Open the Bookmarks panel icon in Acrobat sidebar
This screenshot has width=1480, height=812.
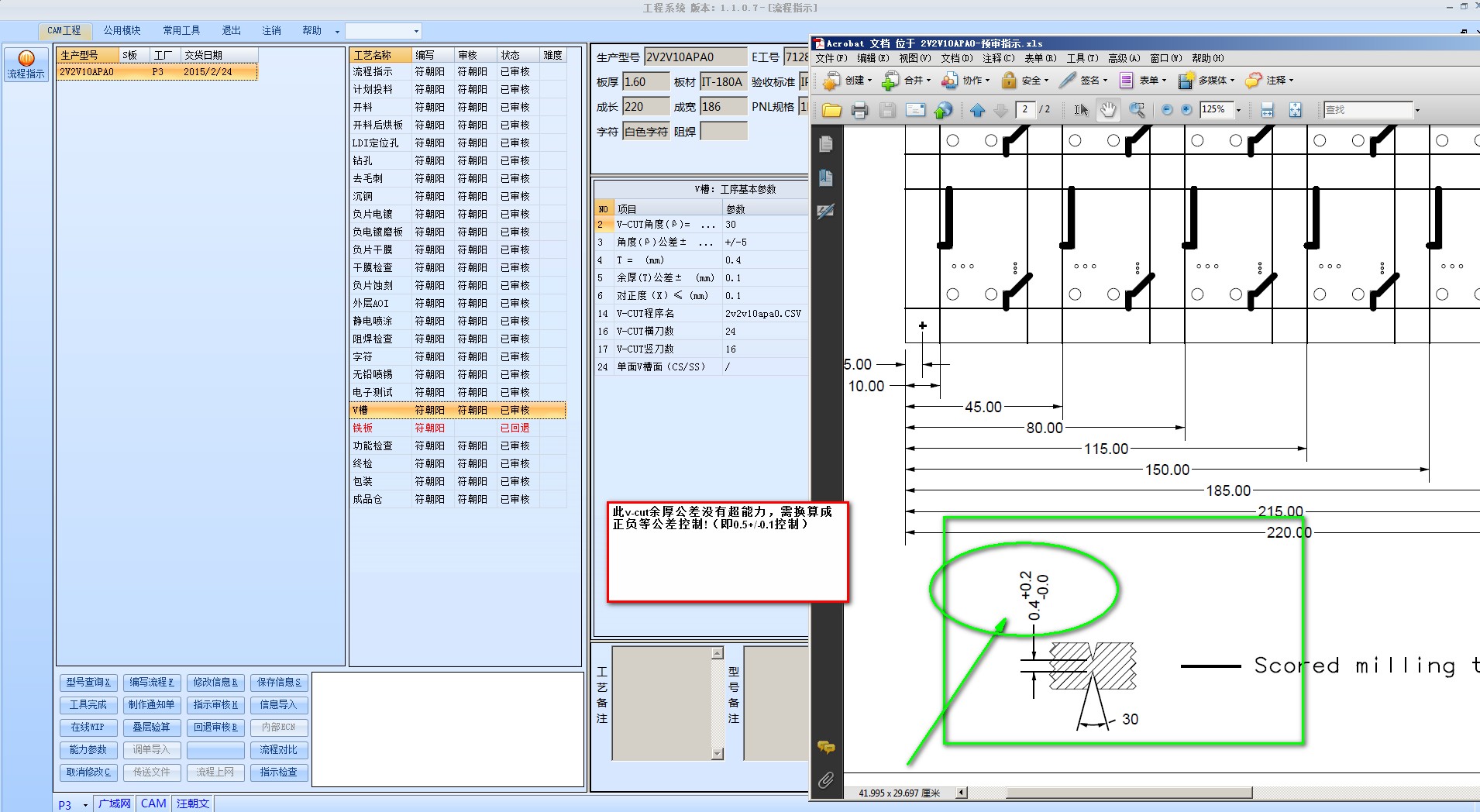pyautogui.click(x=826, y=177)
